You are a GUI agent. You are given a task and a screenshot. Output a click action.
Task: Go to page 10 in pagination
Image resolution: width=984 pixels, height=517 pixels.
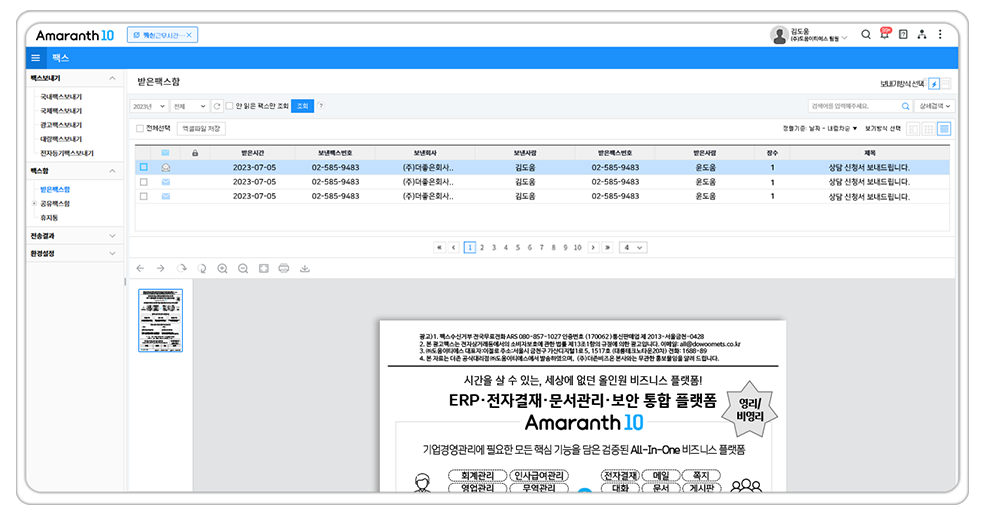pos(577,248)
